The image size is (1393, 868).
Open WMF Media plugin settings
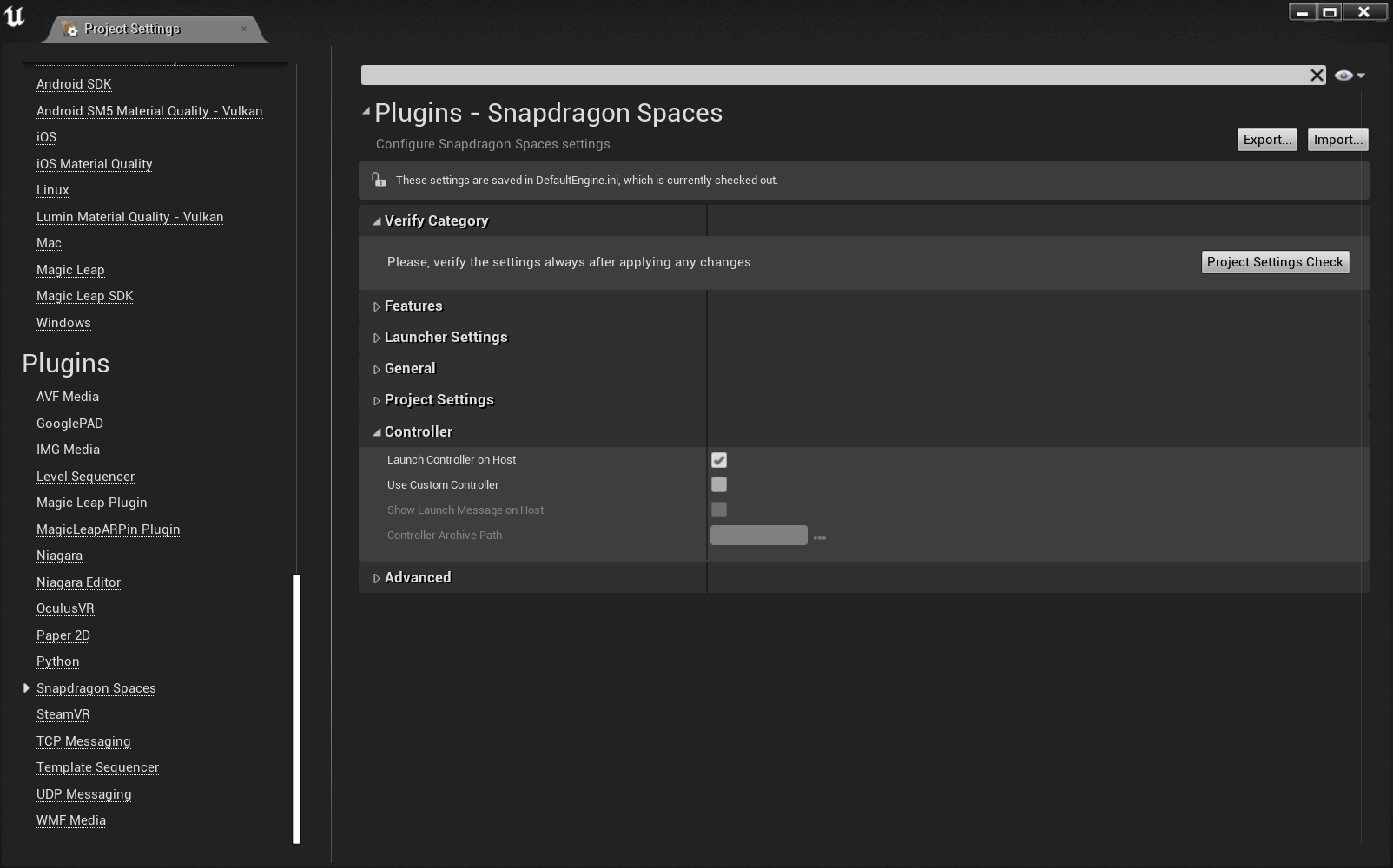tap(70, 820)
